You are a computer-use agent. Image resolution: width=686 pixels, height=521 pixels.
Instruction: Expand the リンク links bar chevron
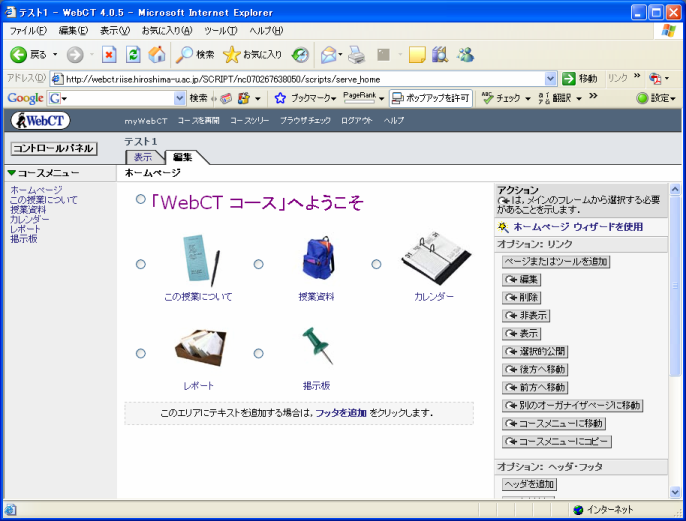coord(637,76)
